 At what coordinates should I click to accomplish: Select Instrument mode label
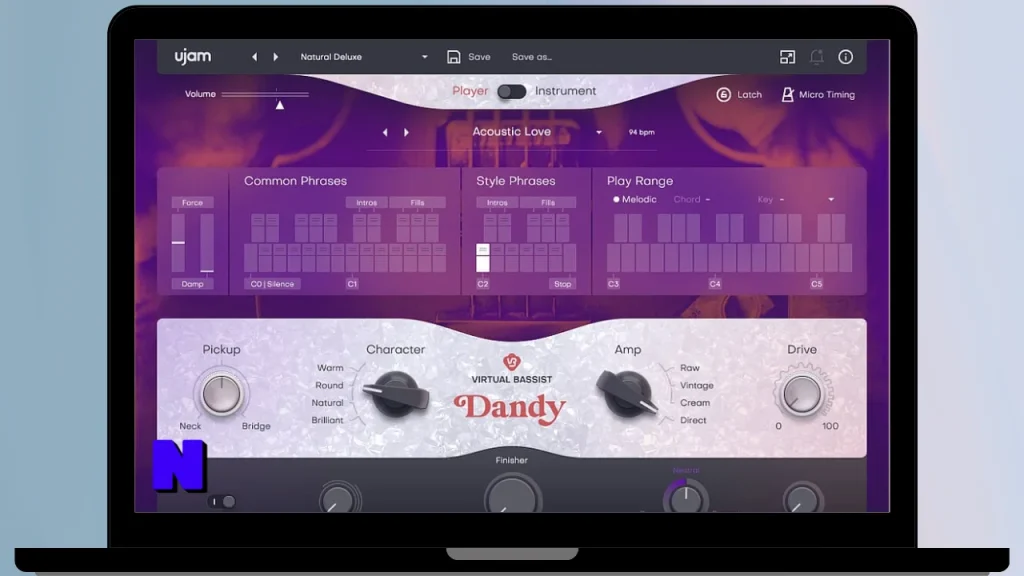click(566, 91)
